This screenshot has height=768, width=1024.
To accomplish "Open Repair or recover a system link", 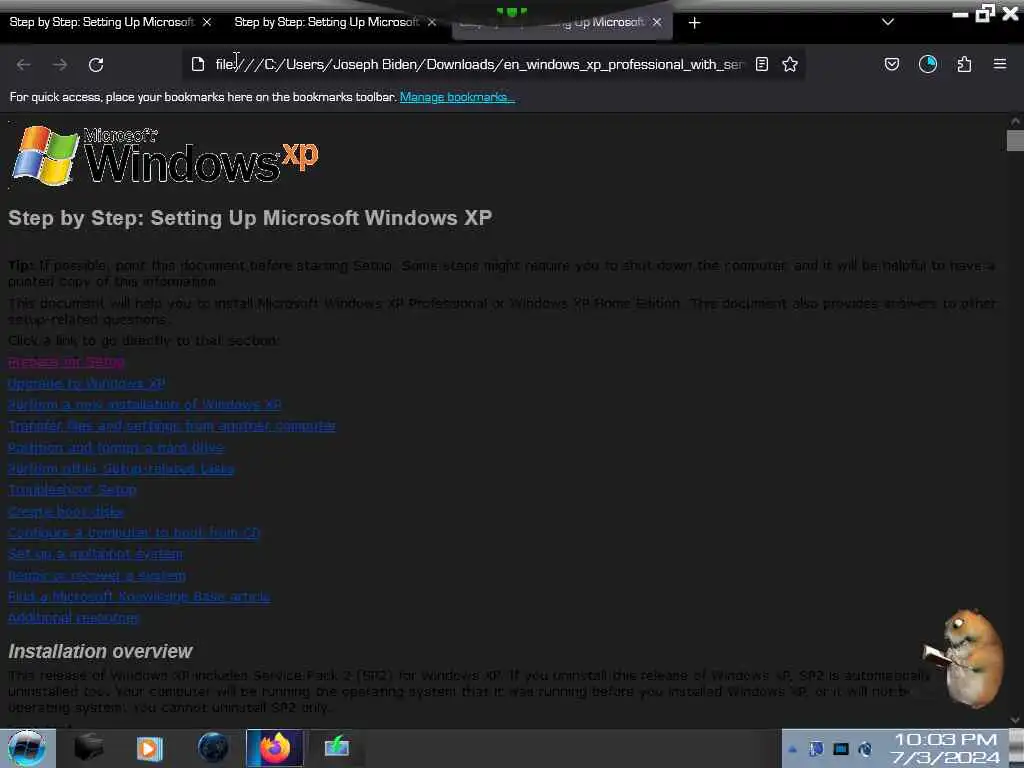I will point(97,575).
